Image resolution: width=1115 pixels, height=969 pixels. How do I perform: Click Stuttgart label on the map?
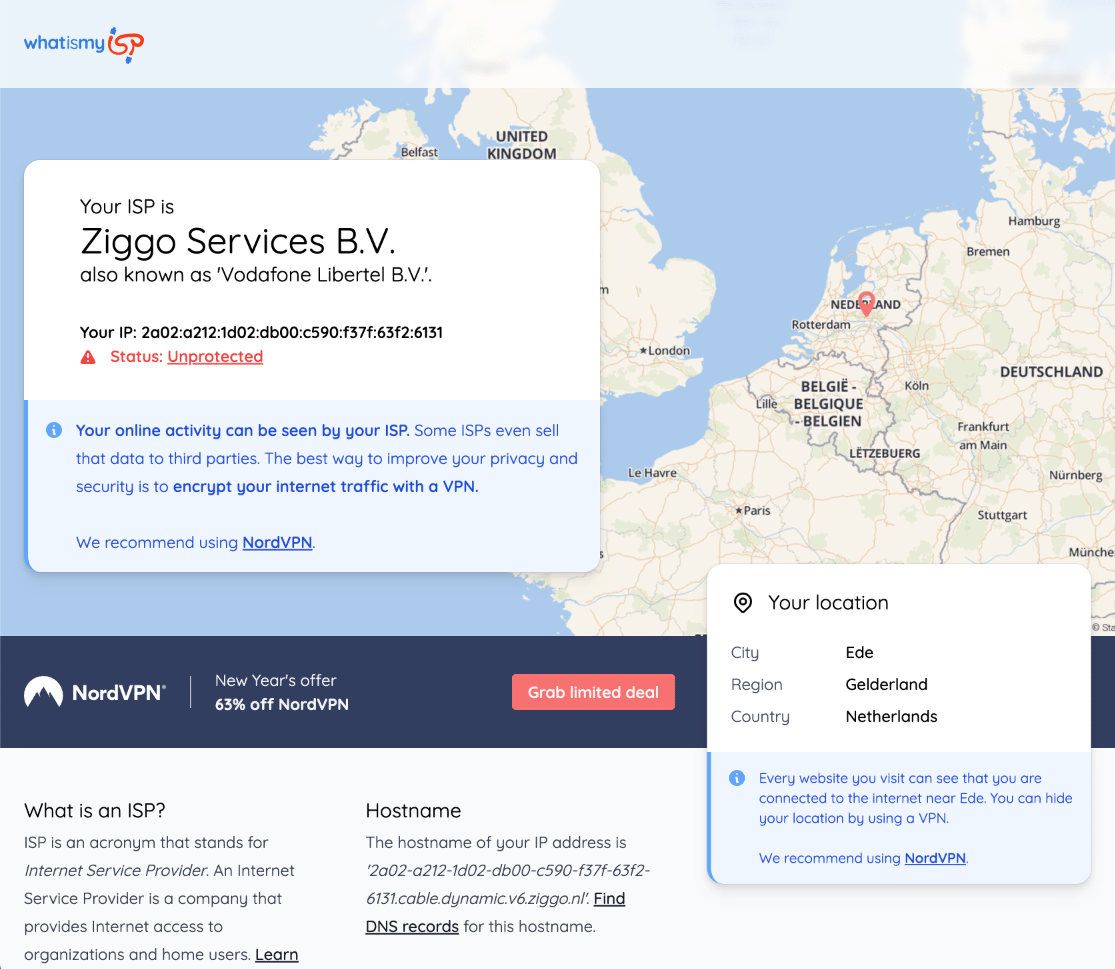(x=1002, y=515)
